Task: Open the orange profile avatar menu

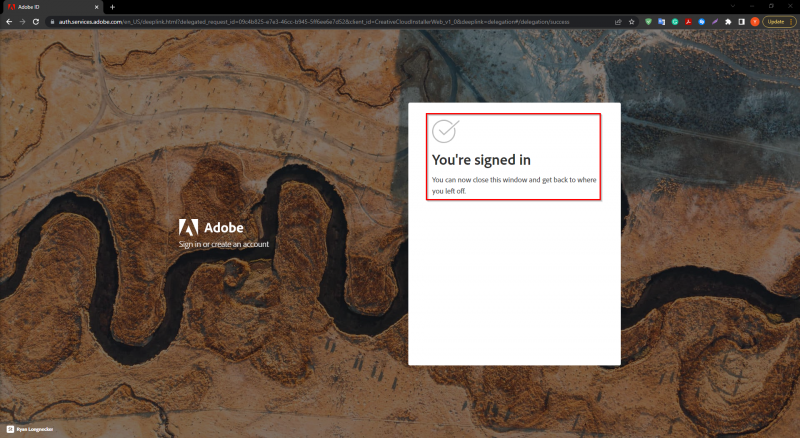Action: 755,22
